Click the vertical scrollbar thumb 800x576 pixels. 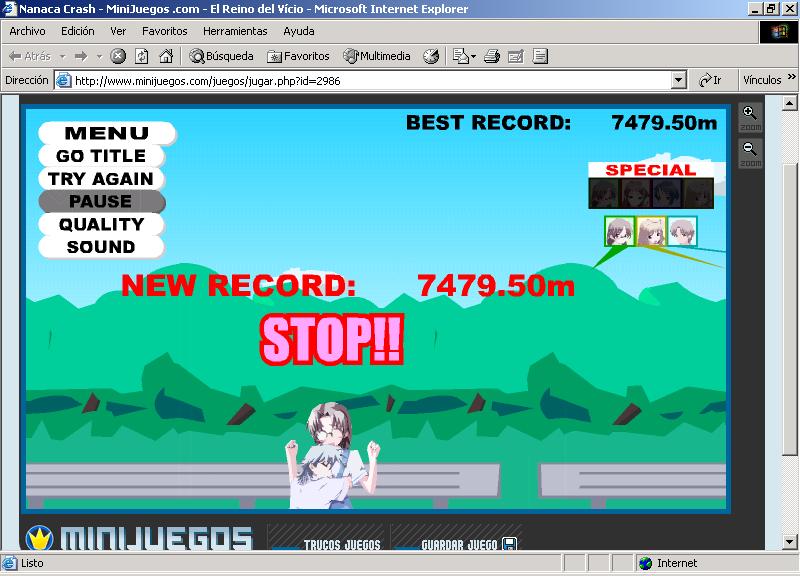[x=789, y=310]
